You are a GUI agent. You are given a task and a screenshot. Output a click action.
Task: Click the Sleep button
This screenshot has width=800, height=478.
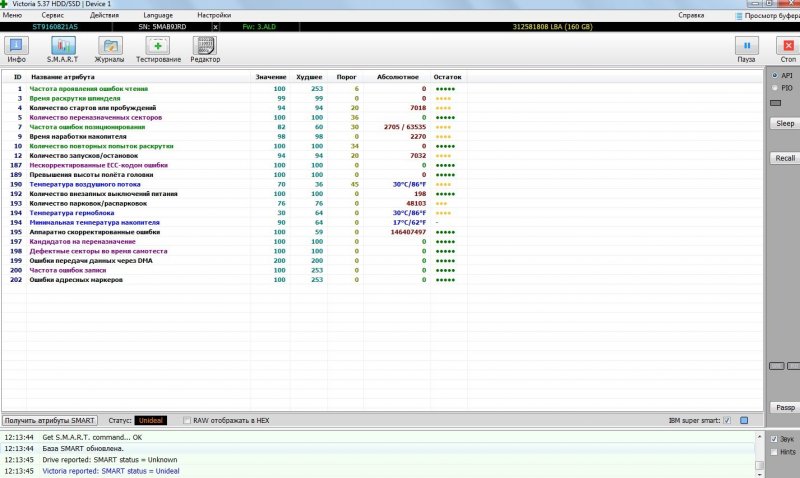785,123
